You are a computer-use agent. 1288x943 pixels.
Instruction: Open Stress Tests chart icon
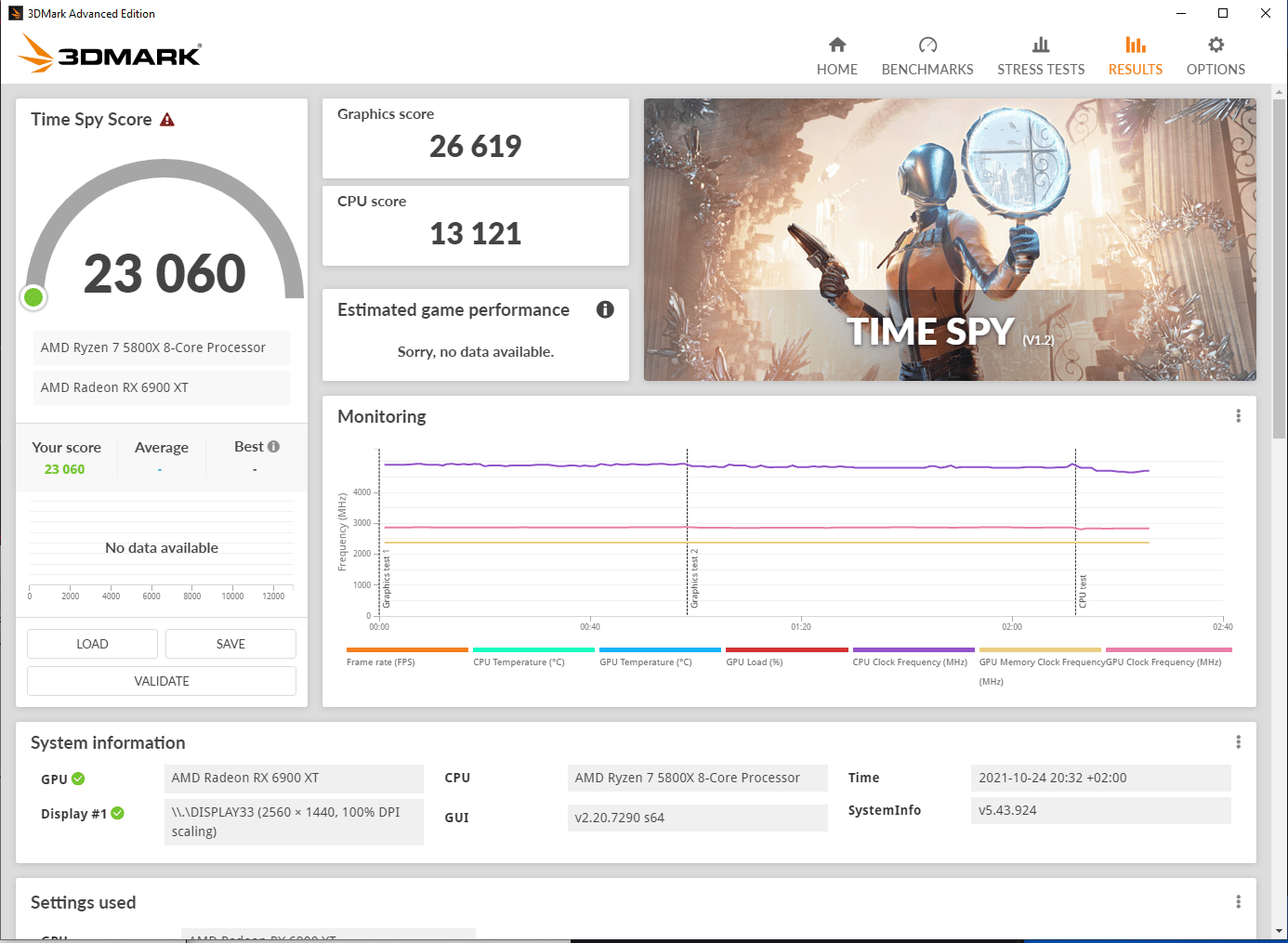coord(1041,45)
